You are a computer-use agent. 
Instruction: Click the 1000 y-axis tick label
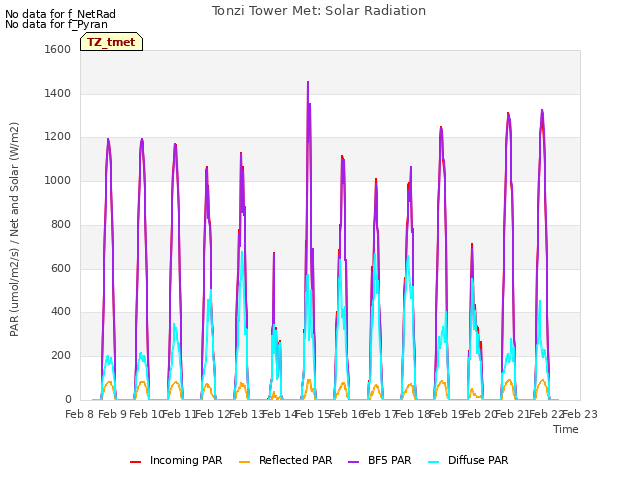pos(58,180)
